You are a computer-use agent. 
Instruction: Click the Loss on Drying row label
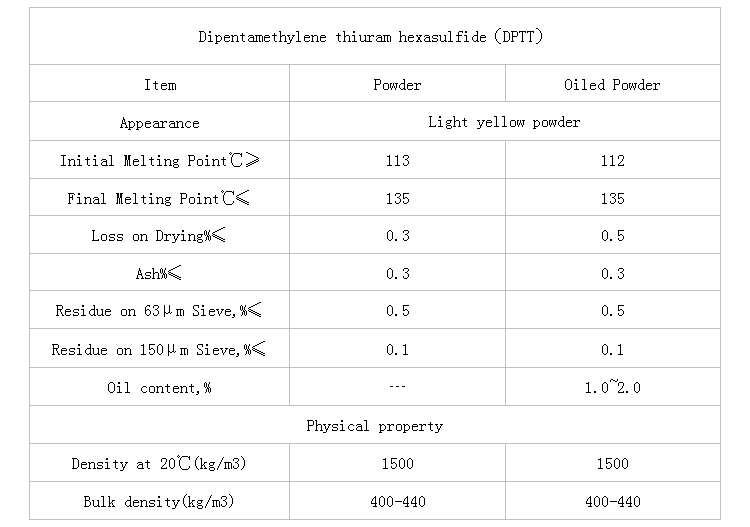point(160,236)
